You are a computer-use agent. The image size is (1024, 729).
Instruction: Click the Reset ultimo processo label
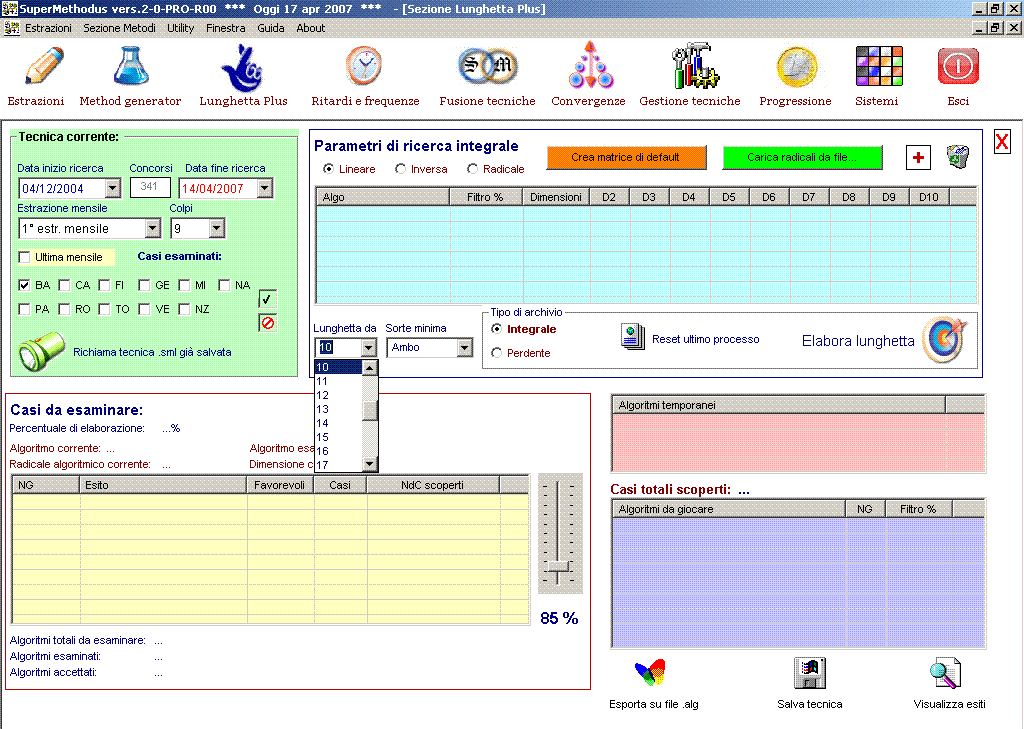pos(705,339)
